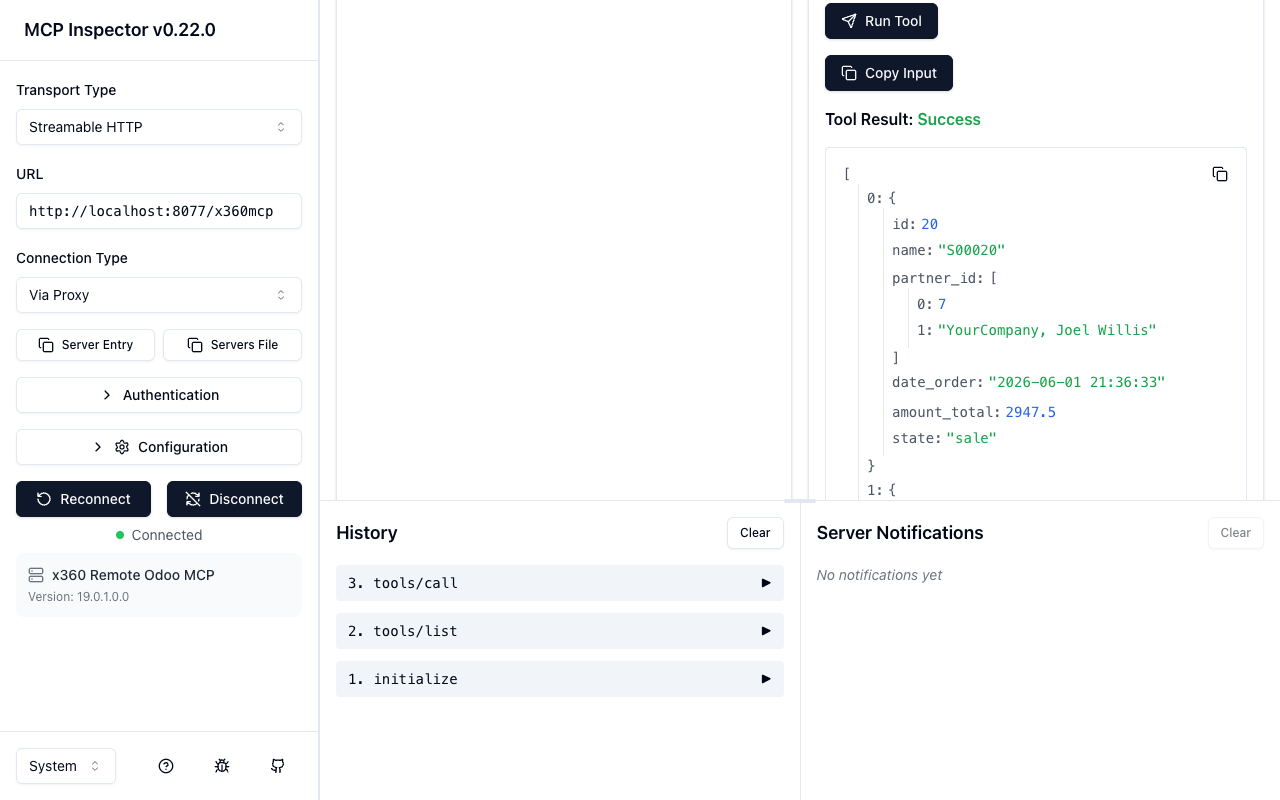Open the Connection Type Via Proxy dropdown

(159, 295)
